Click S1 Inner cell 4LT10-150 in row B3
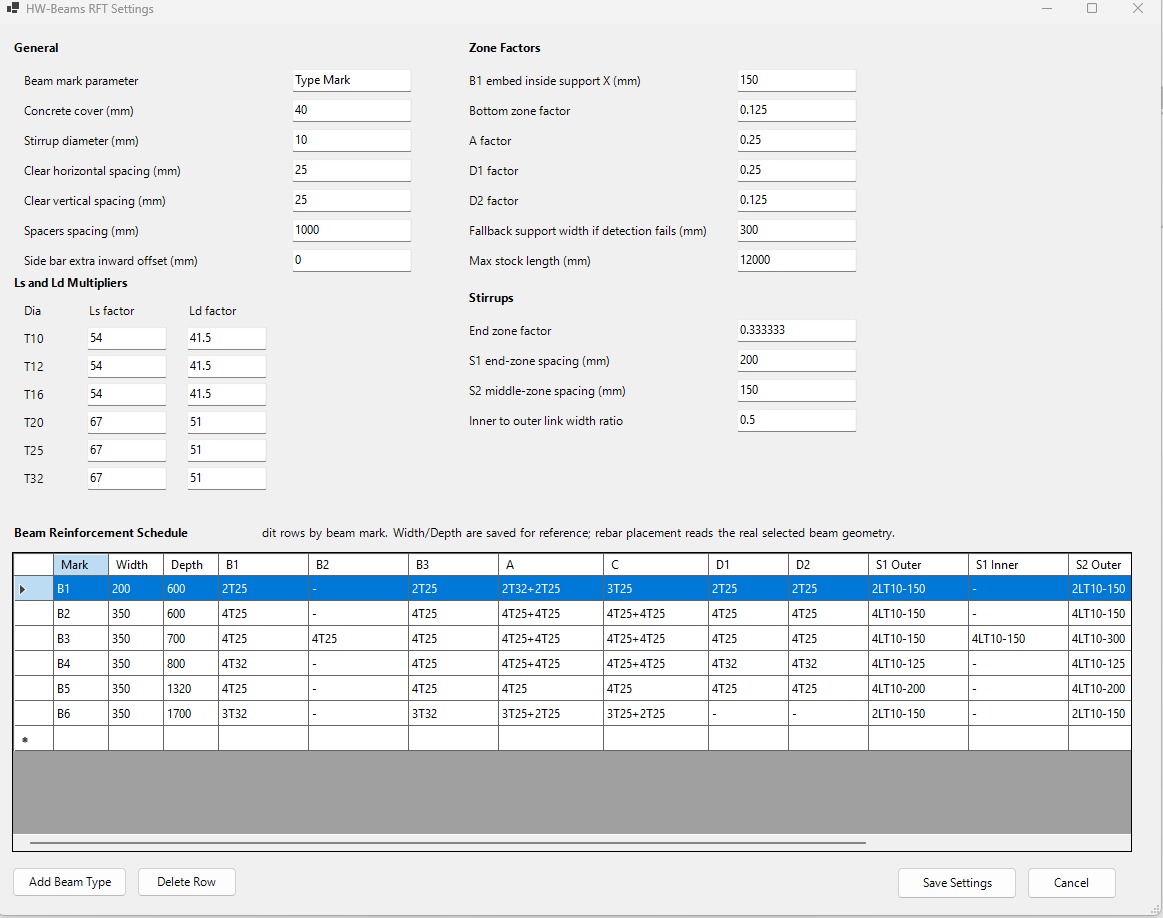This screenshot has width=1163, height=918. point(1018,639)
